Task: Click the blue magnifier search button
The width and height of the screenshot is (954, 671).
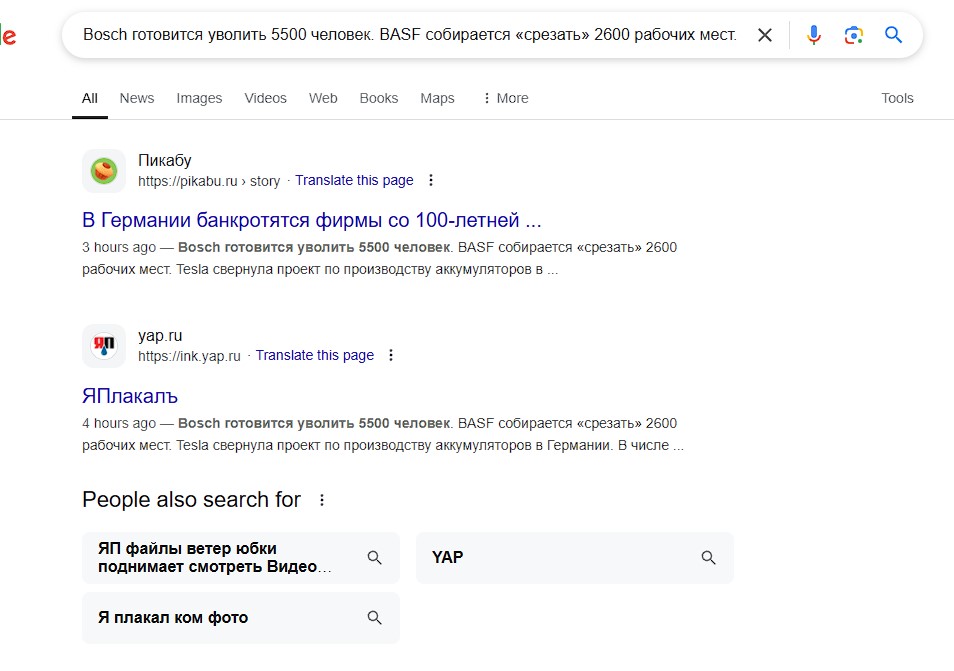Action: (x=893, y=35)
